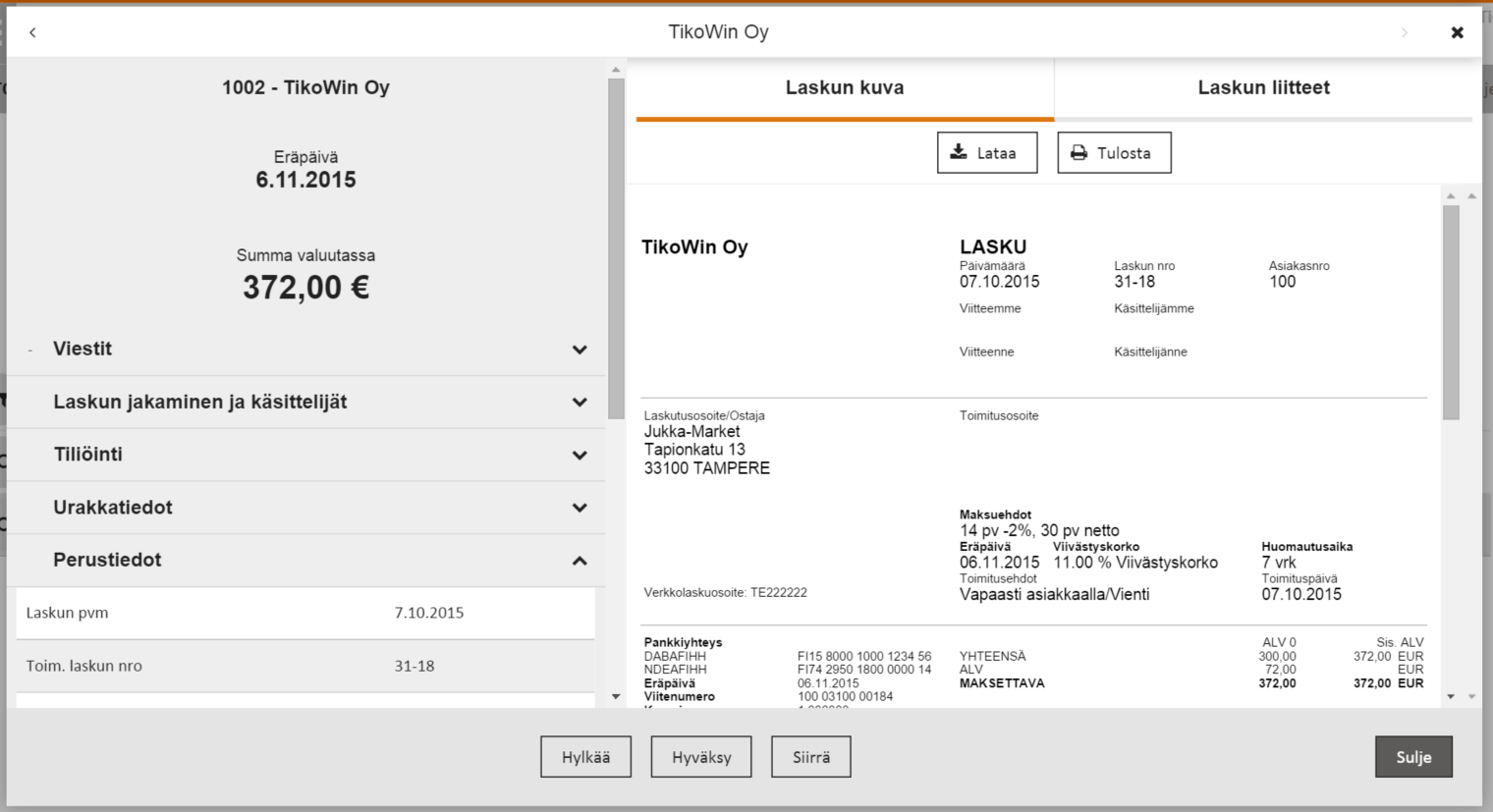Screen dimensions: 1493x812
Task: Click the due date 6.11.2015 in left panel
Action: [305, 180]
